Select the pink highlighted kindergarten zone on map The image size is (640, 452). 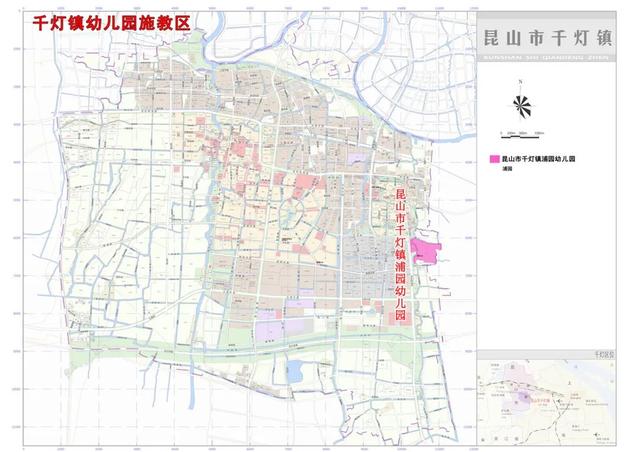click(430, 250)
